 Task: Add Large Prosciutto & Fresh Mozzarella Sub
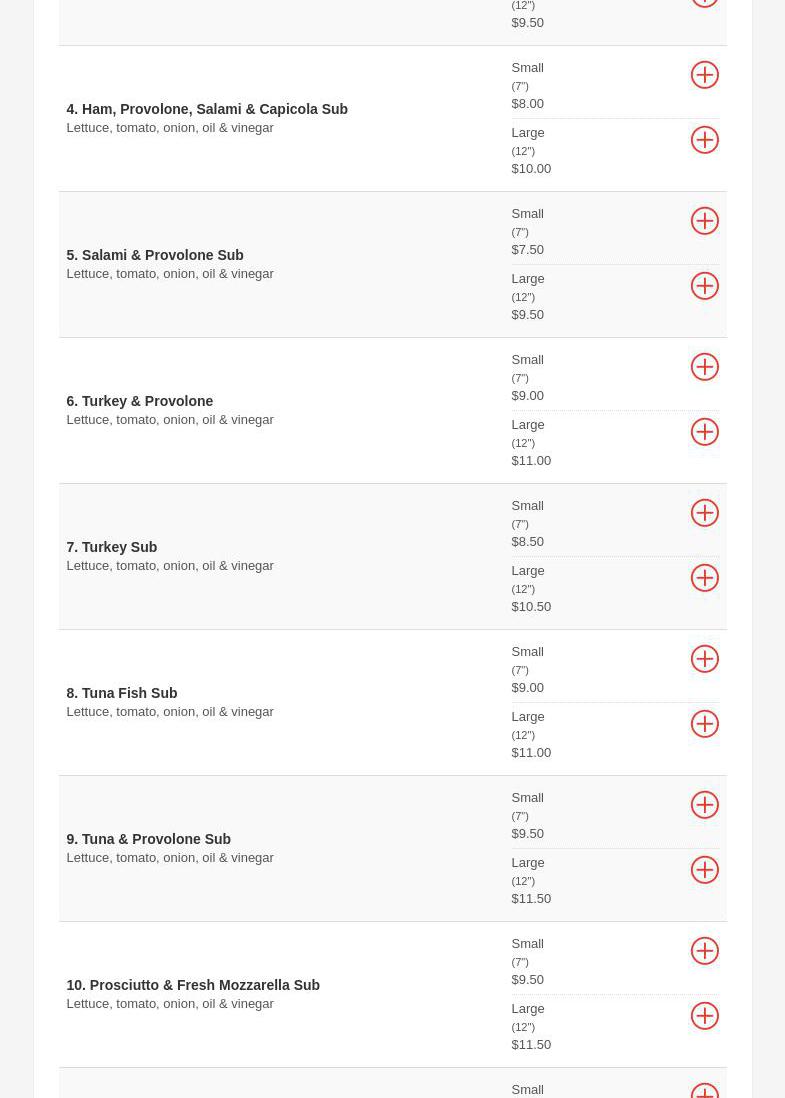point(704,1016)
